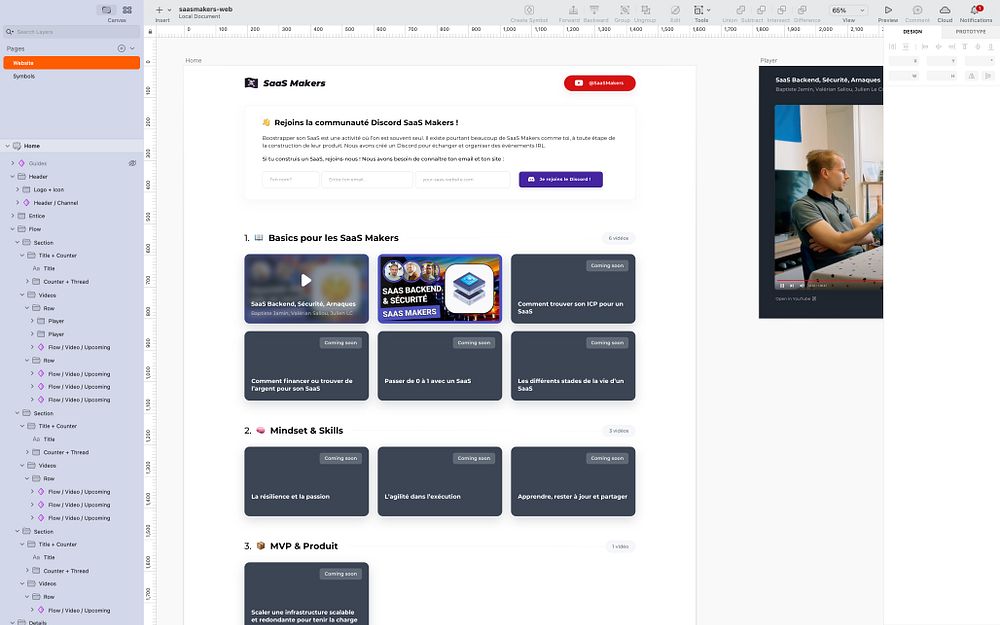The width and height of the screenshot is (1000, 625).
Task: Switch to the components grid view icon
Action: [x=127, y=10]
